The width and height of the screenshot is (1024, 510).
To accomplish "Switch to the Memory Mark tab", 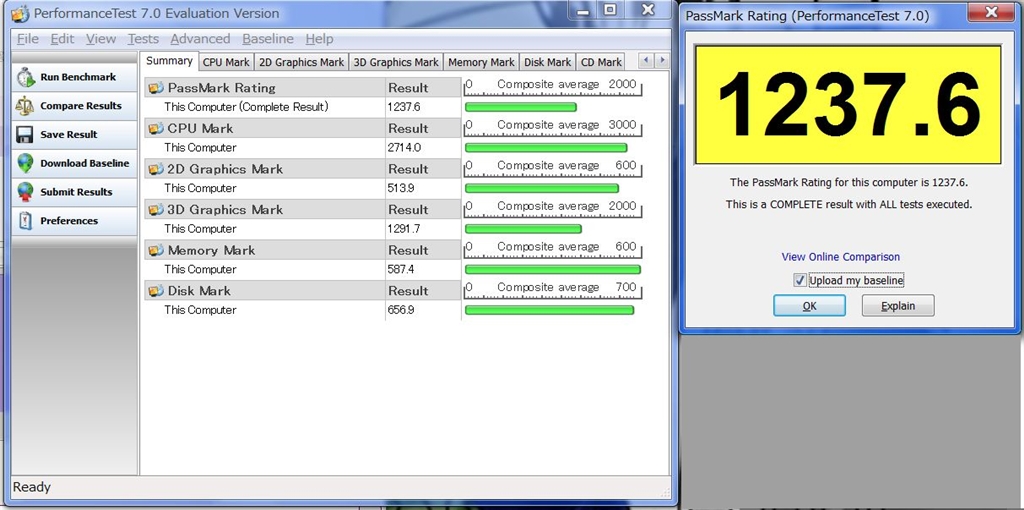I will click(481, 62).
